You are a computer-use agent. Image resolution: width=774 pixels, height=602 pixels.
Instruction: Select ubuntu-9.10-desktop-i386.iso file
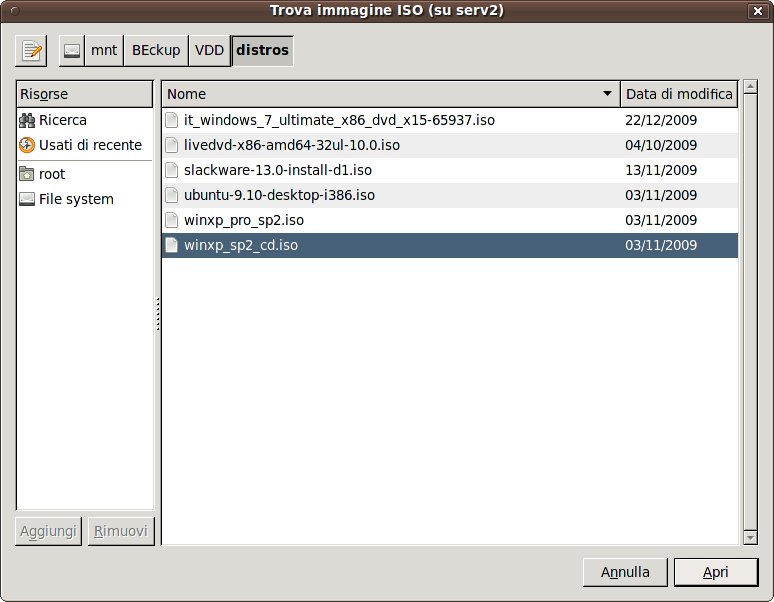(x=450, y=195)
